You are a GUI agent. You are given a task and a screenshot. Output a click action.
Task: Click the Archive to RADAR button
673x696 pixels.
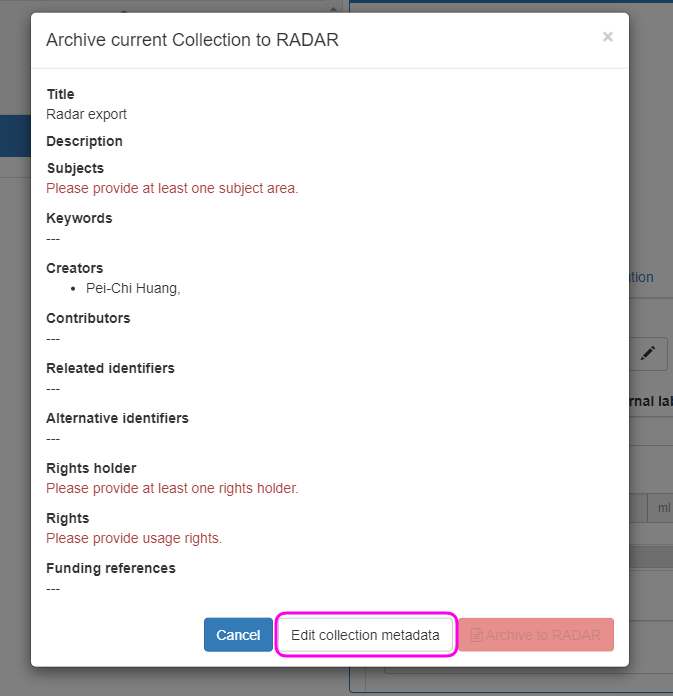(x=536, y=635)
